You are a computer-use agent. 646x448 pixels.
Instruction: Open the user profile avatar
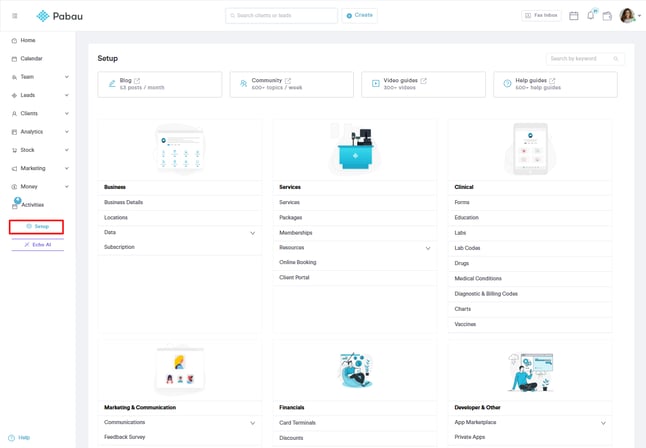(627, 16)
